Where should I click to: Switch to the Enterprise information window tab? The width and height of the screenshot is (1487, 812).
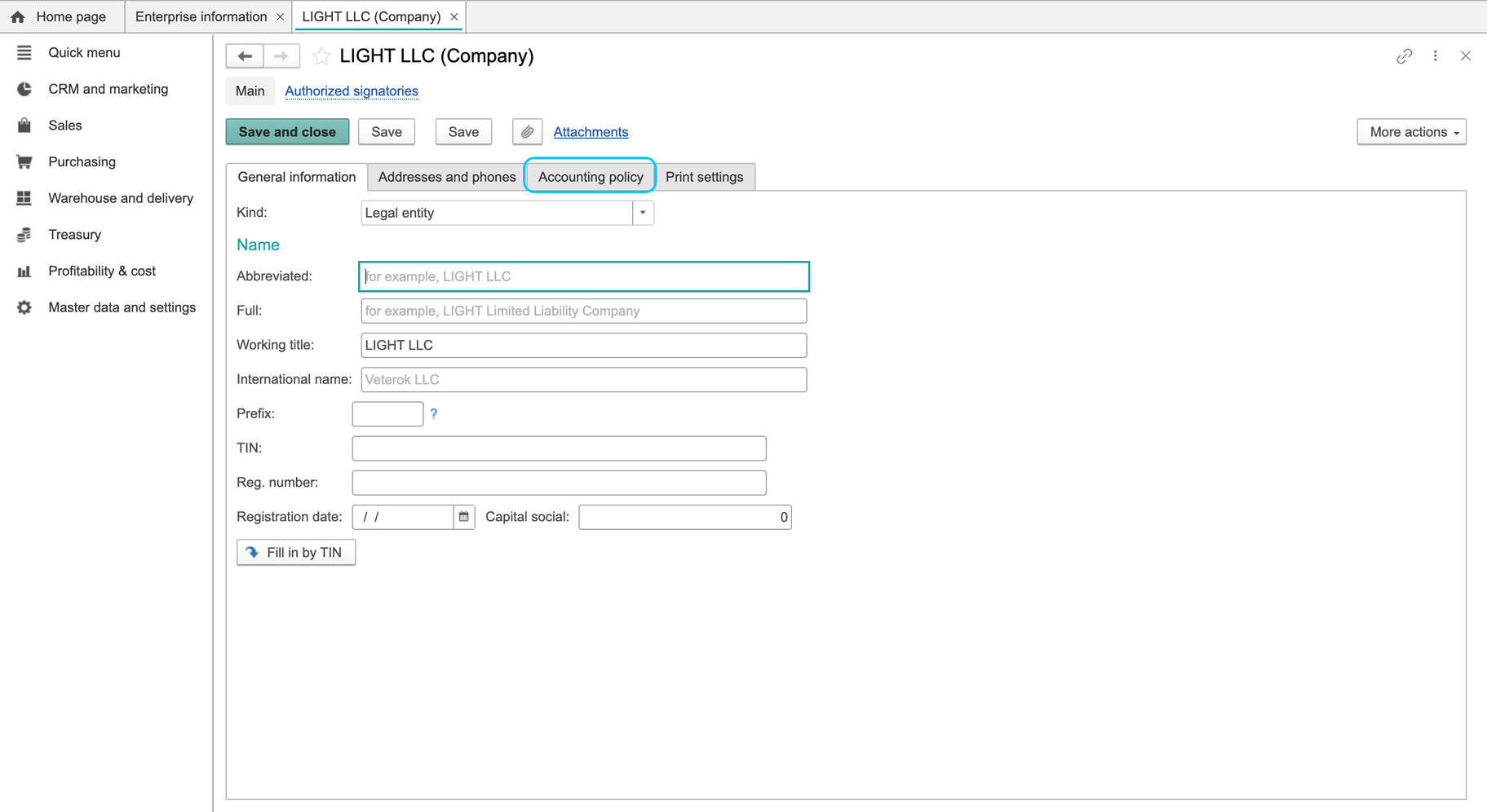tap(201, 16)
